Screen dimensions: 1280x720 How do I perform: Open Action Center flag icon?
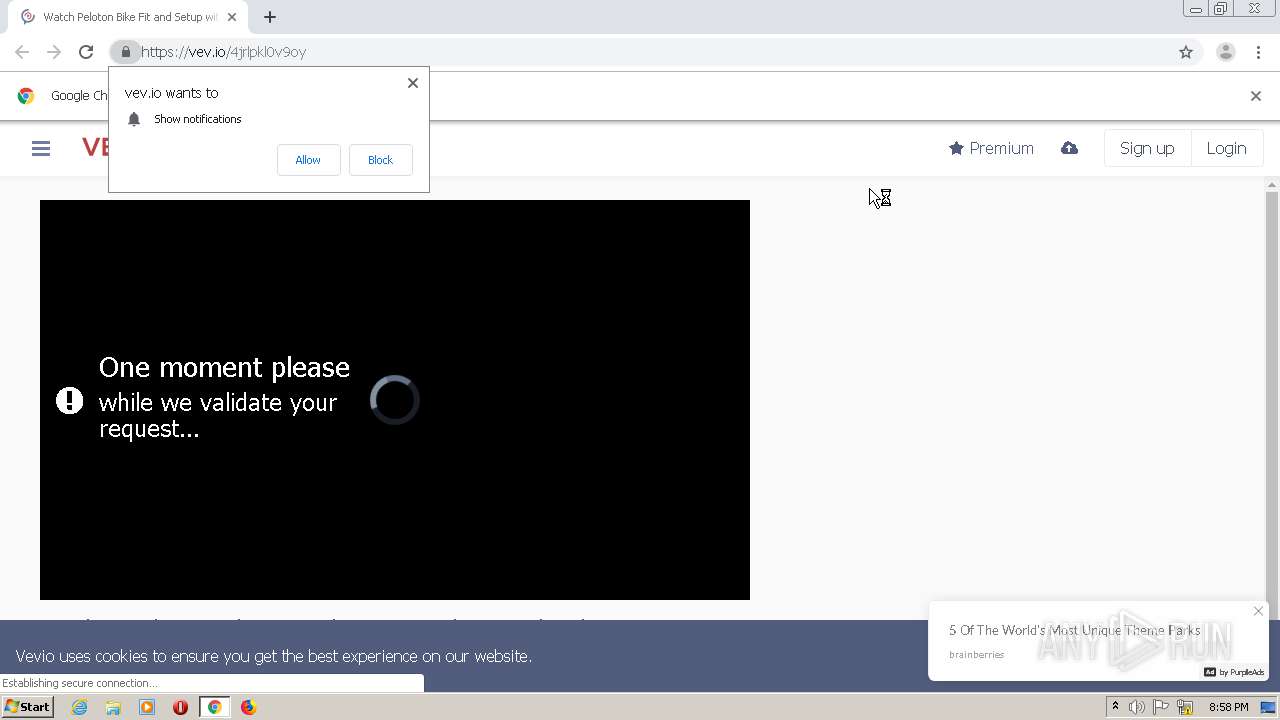pyautogui.click(x=1161, y=707)
